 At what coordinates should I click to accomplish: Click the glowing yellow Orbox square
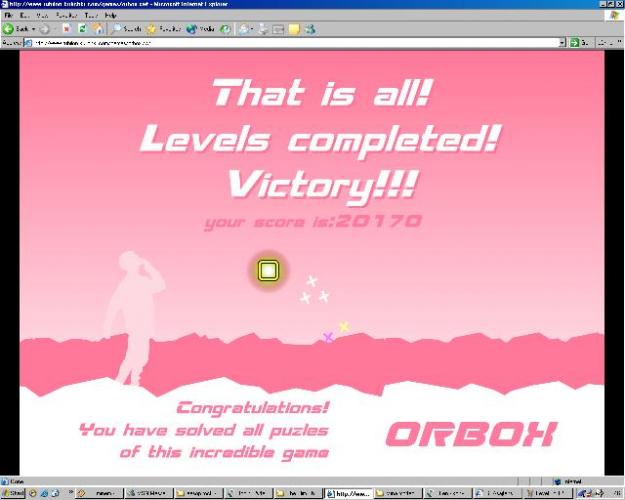[x=268, y=270]
